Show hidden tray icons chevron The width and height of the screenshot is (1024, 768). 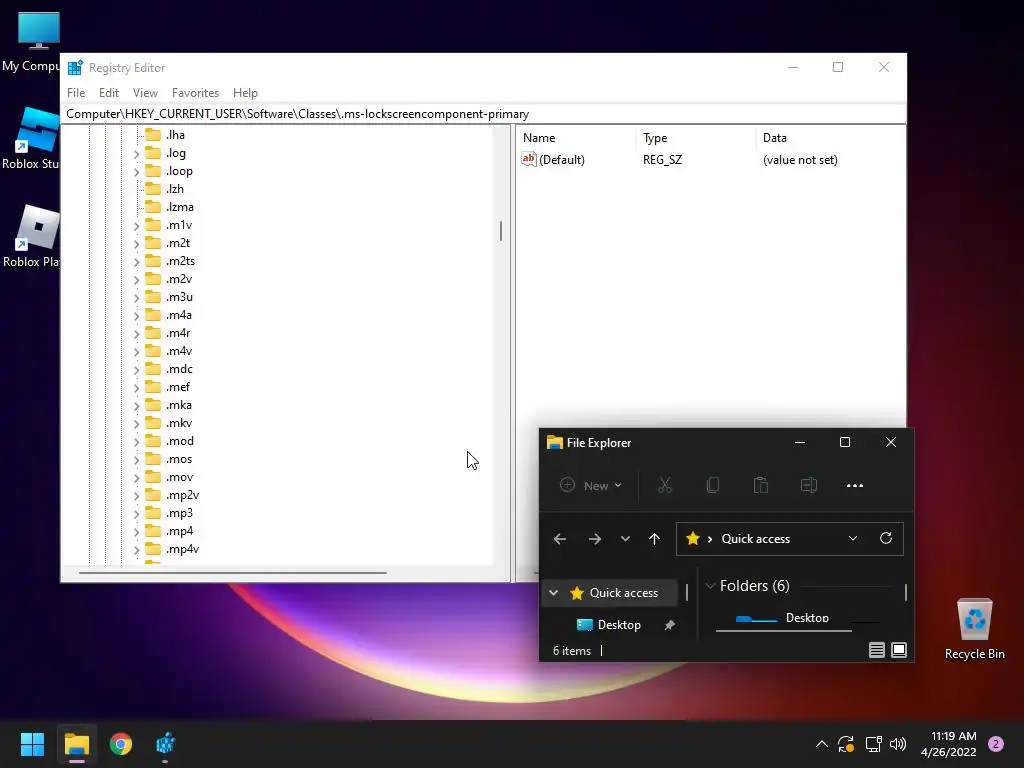click(x=822, y=744)
